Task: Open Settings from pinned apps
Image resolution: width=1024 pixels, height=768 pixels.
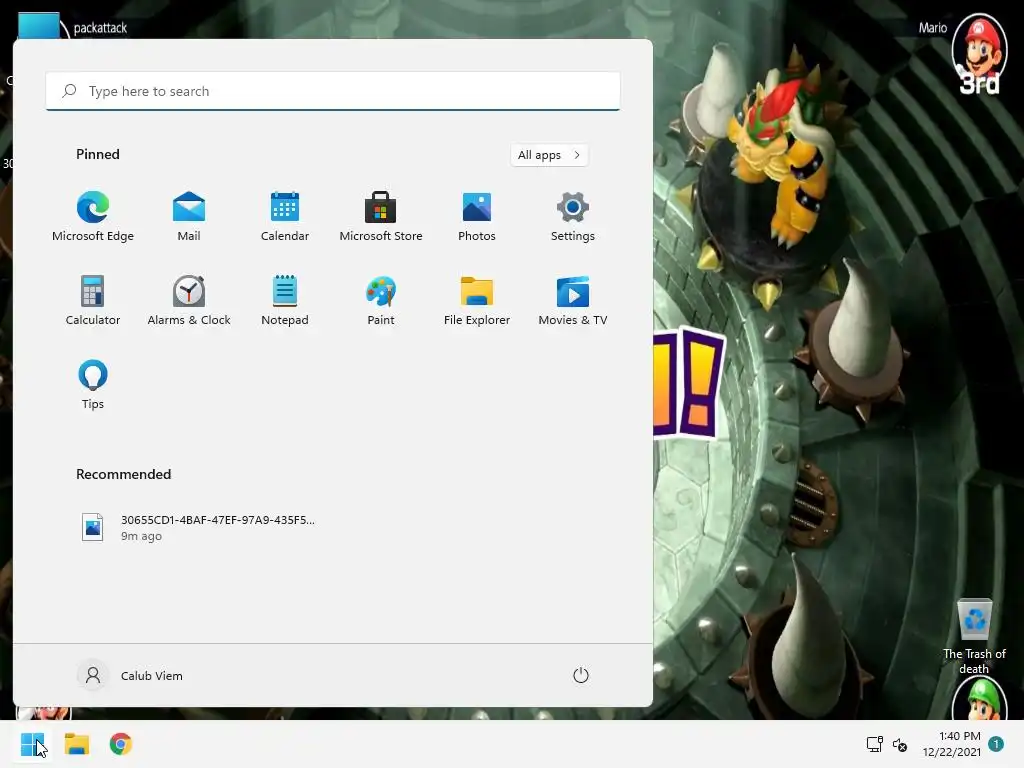Action: pyautogui.click(x=573, y=217)
